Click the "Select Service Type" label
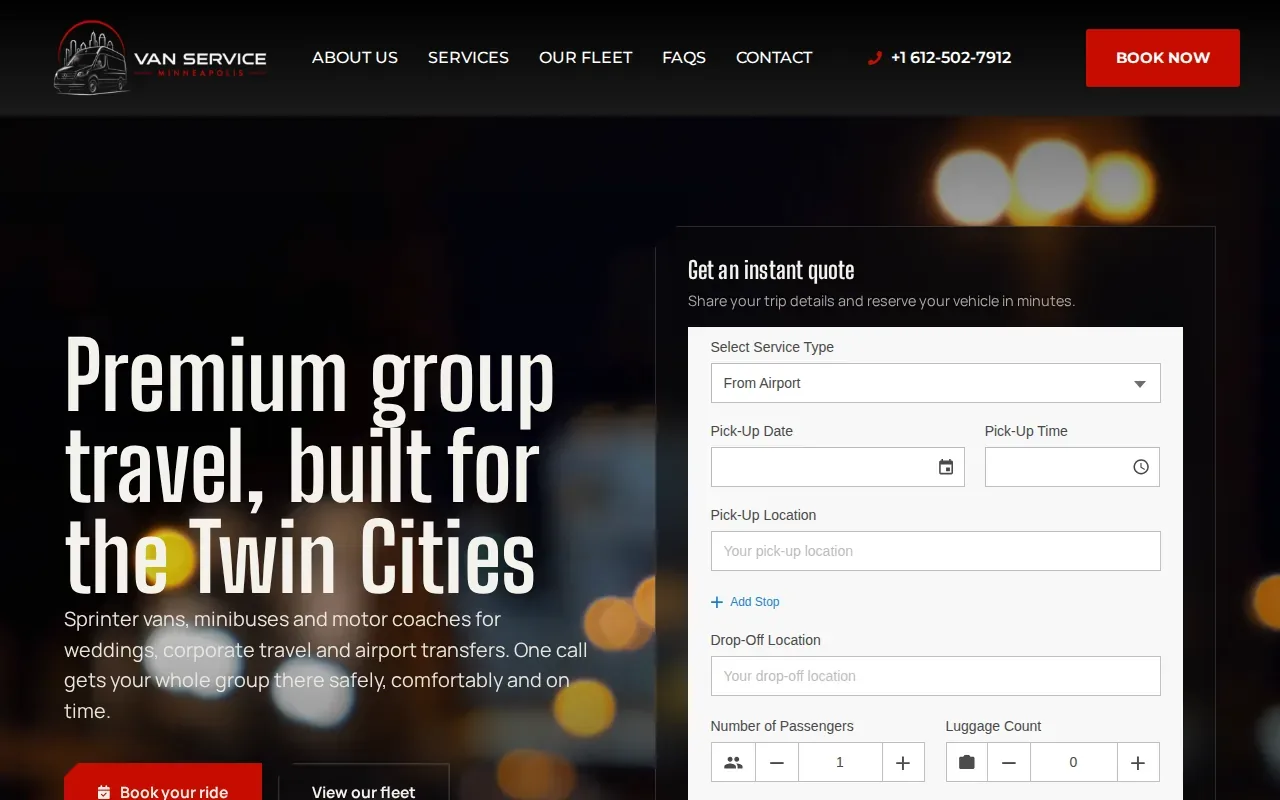Image resolution: width=1280 pixels, height=800 pixels. (x=772, y=347)
